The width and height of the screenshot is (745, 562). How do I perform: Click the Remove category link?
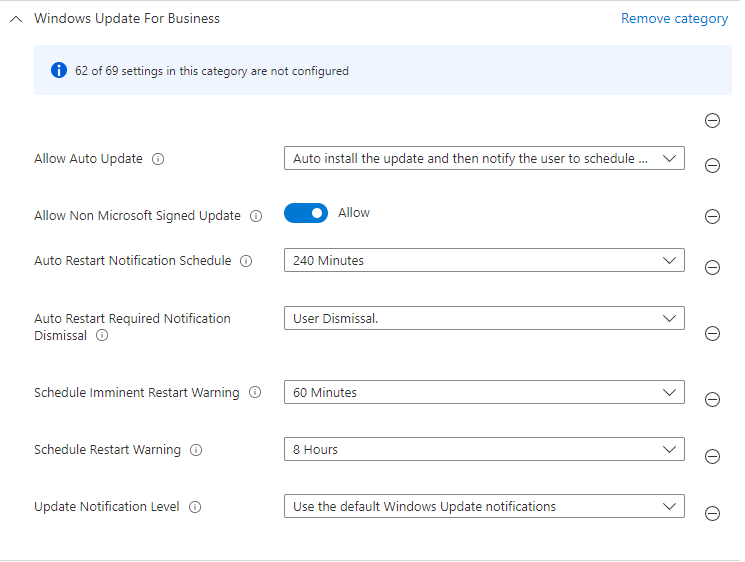coord(674,19)
